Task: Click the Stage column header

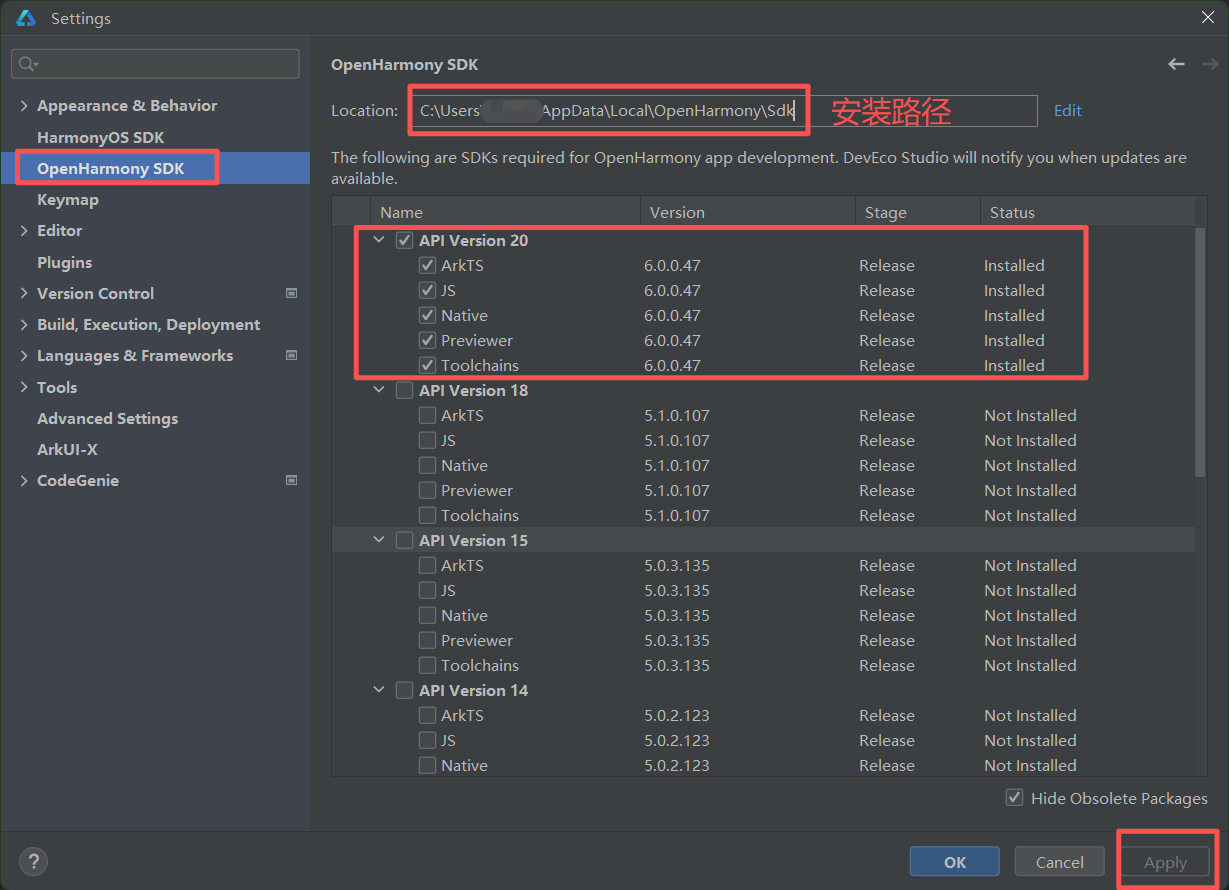Action: (x=917, y=212)
